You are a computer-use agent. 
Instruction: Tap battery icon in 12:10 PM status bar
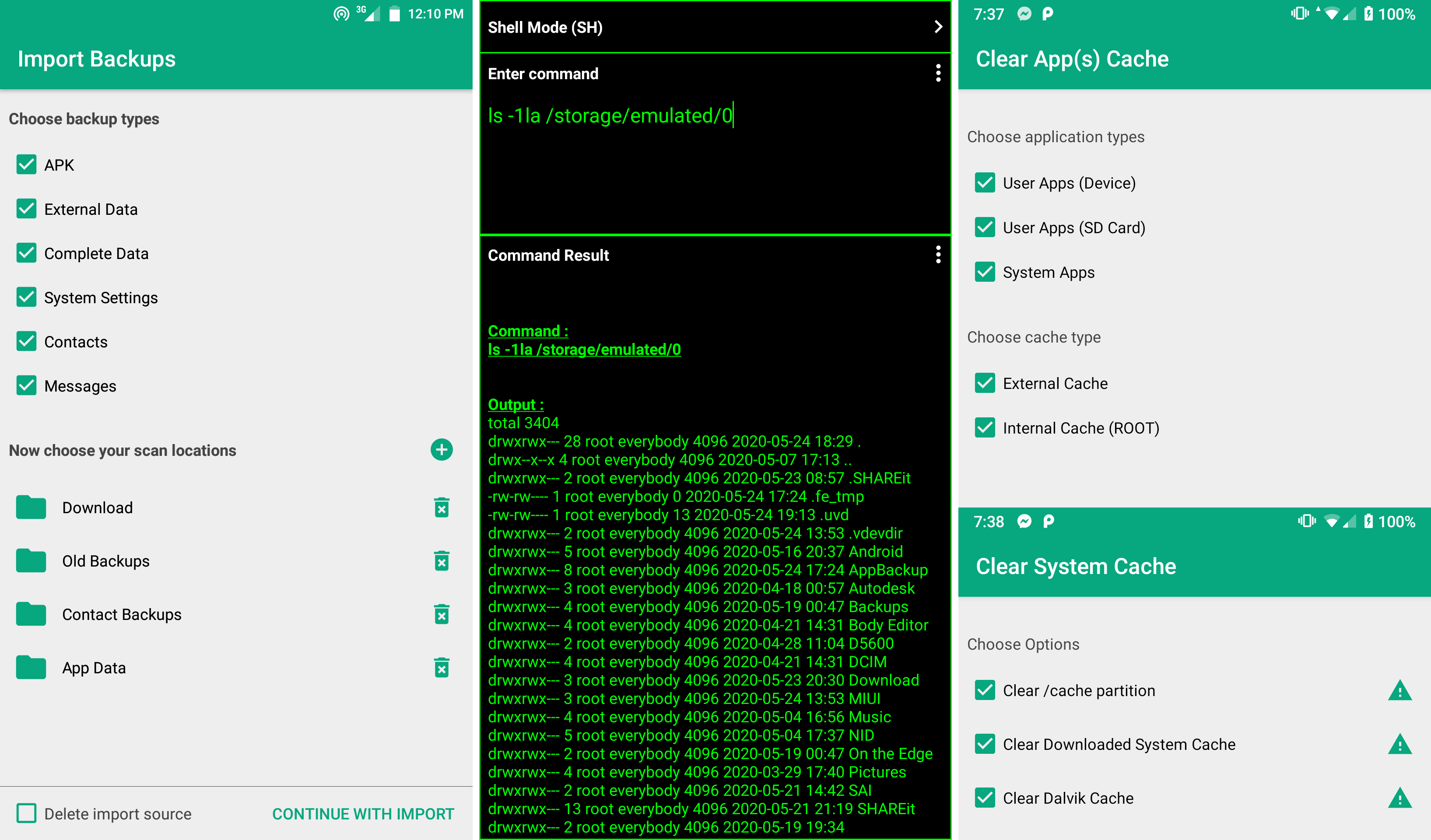(x=395, y=14)
